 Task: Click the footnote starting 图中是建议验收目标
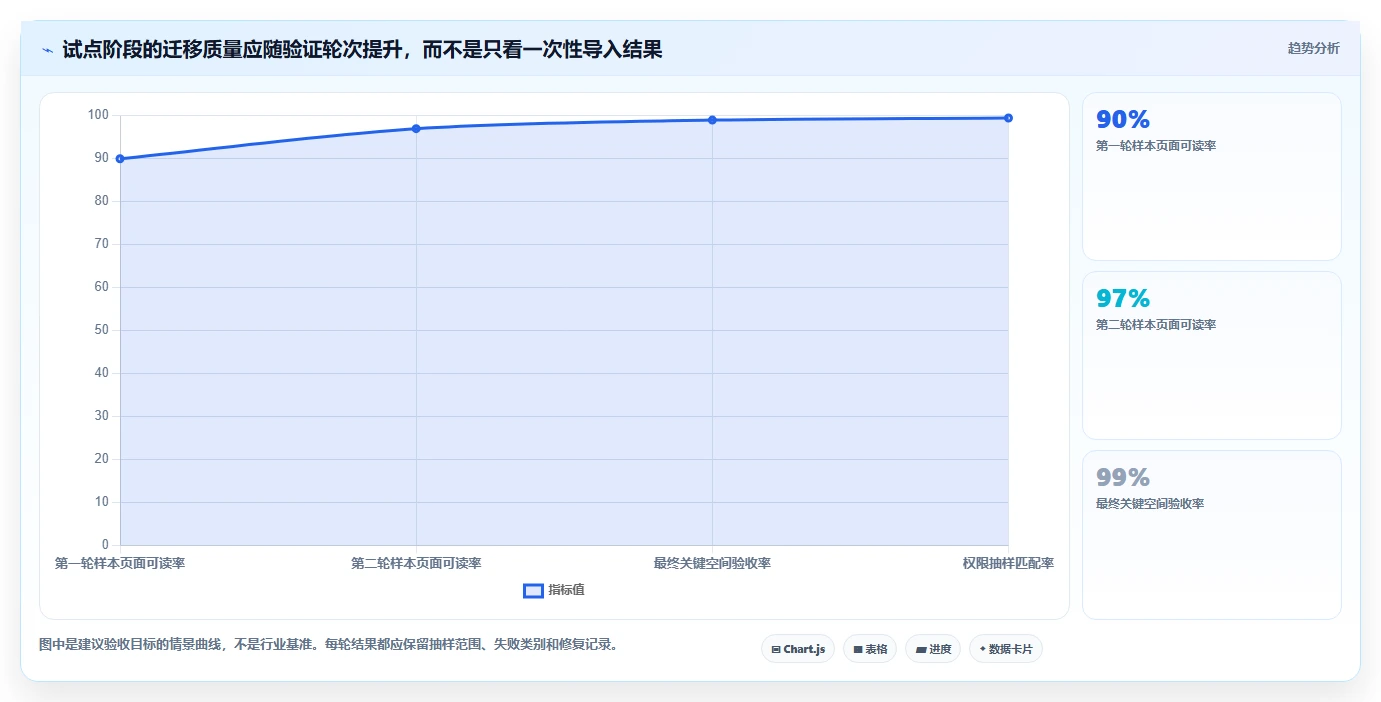331,645
